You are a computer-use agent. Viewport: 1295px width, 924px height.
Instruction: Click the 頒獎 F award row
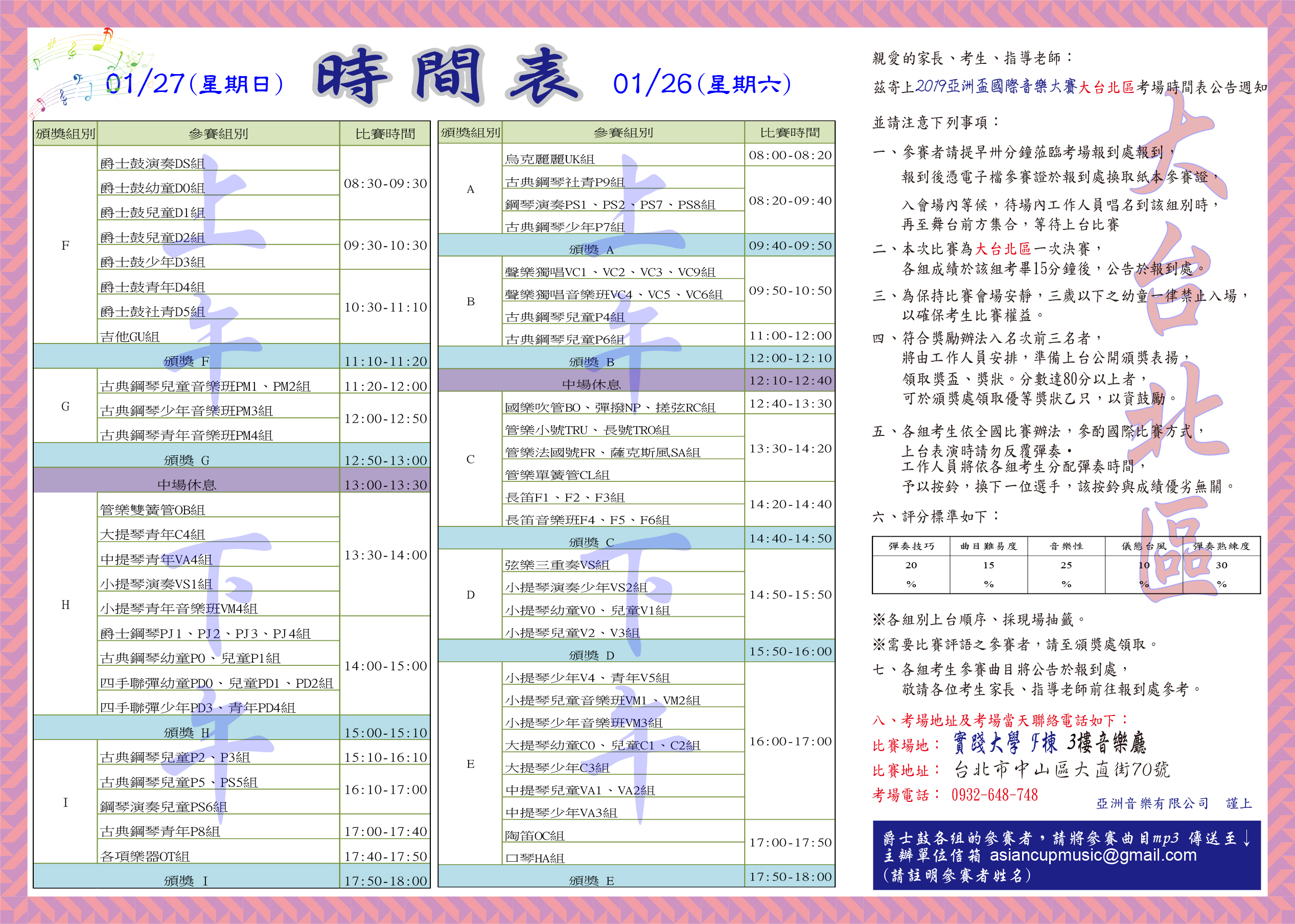click(x=187, y=361)
